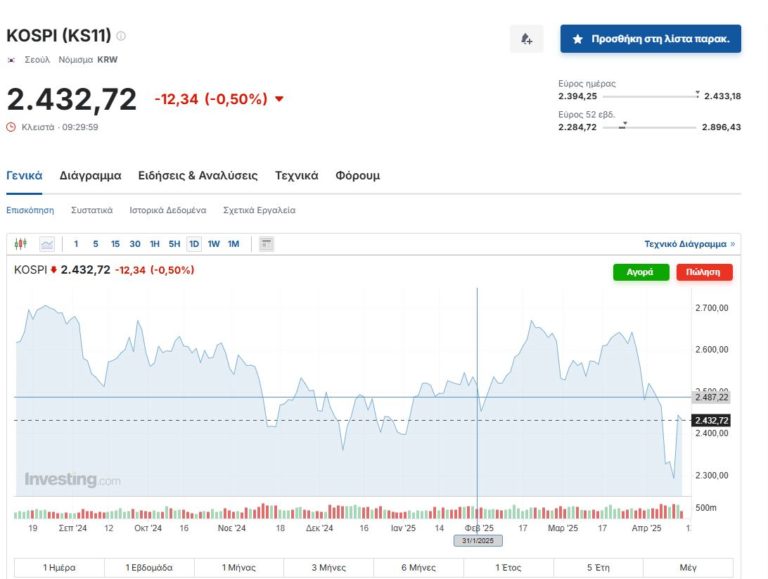Expand the red price change arrow
This screenshot has height=579, width=768.
(x=279, y=99)
